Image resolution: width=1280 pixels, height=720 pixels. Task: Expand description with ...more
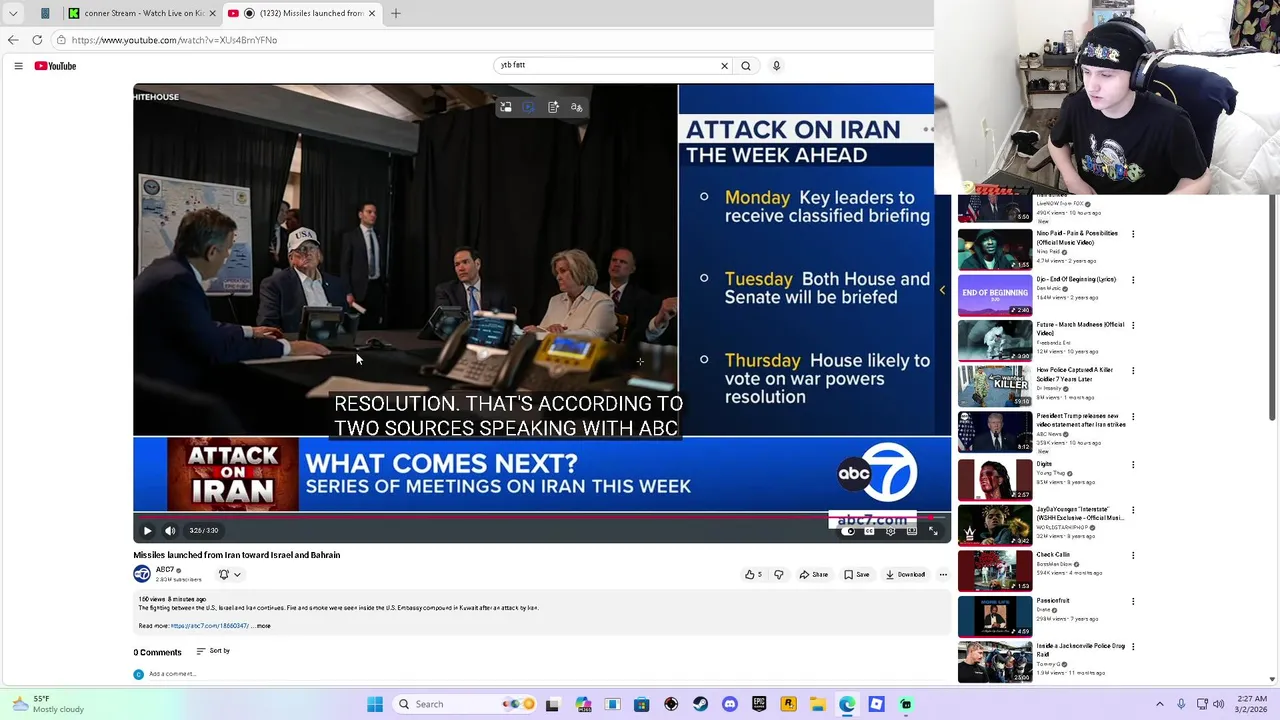coord(262,626)
